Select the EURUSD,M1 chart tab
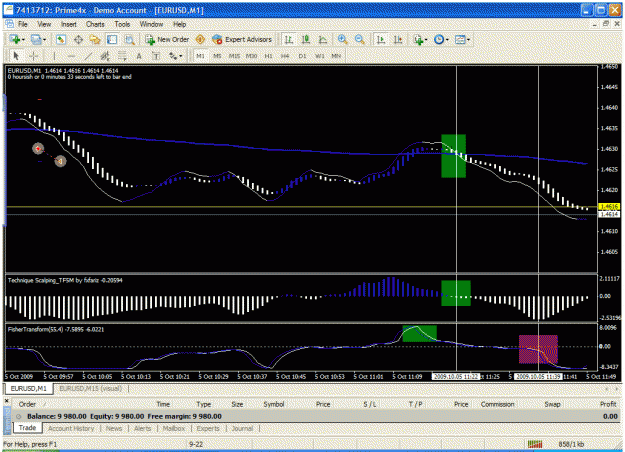 click(x=28, y=388)
